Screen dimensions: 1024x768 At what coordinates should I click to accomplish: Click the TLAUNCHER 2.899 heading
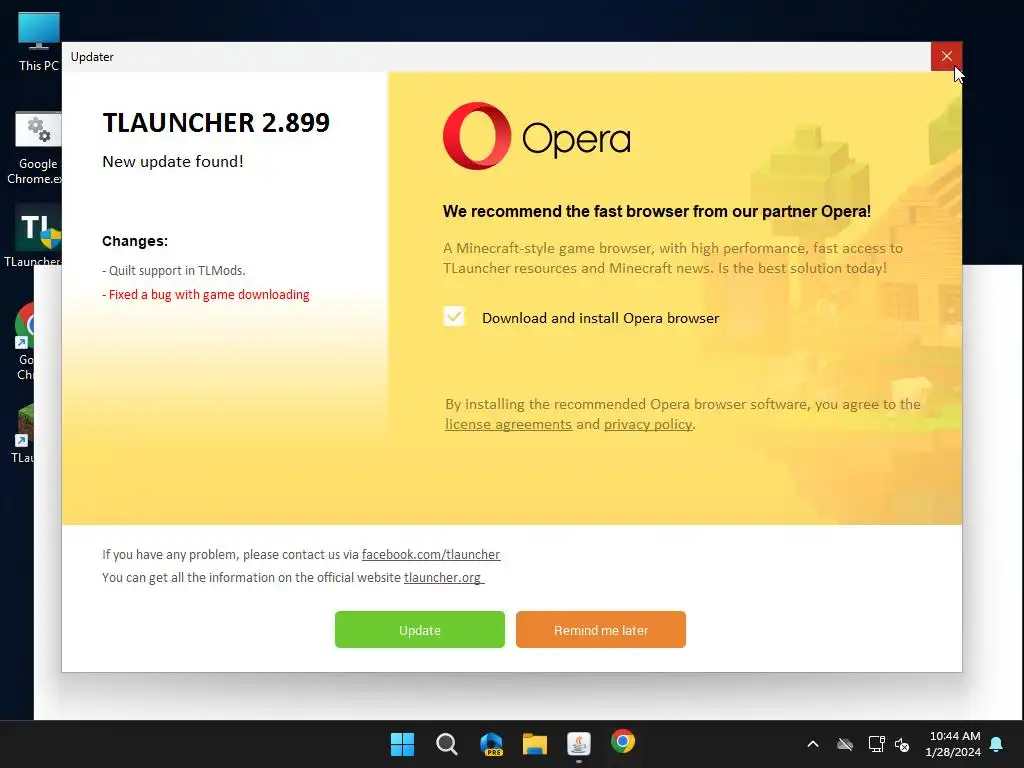click(216, 122)
